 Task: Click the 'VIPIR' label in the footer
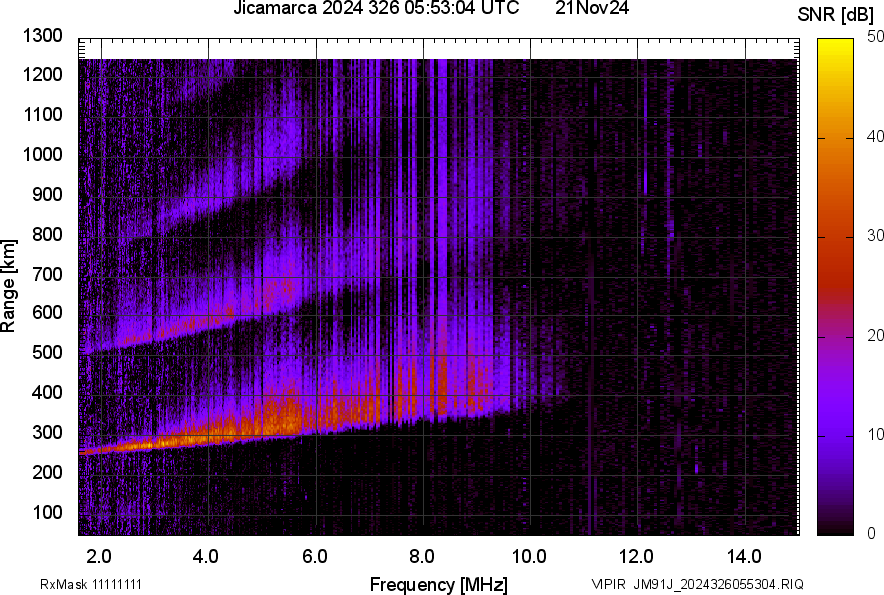click(608, 584)
